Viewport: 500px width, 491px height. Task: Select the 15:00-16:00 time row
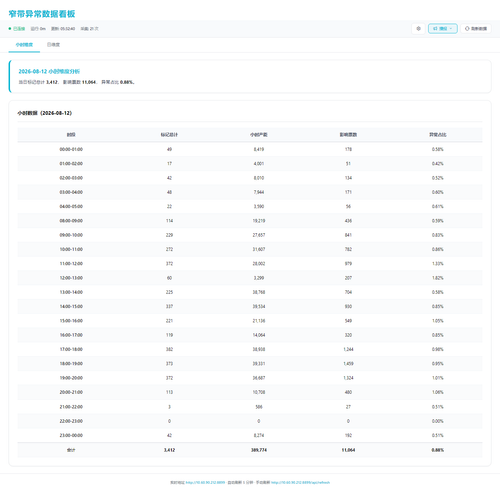tap(250, 321)
